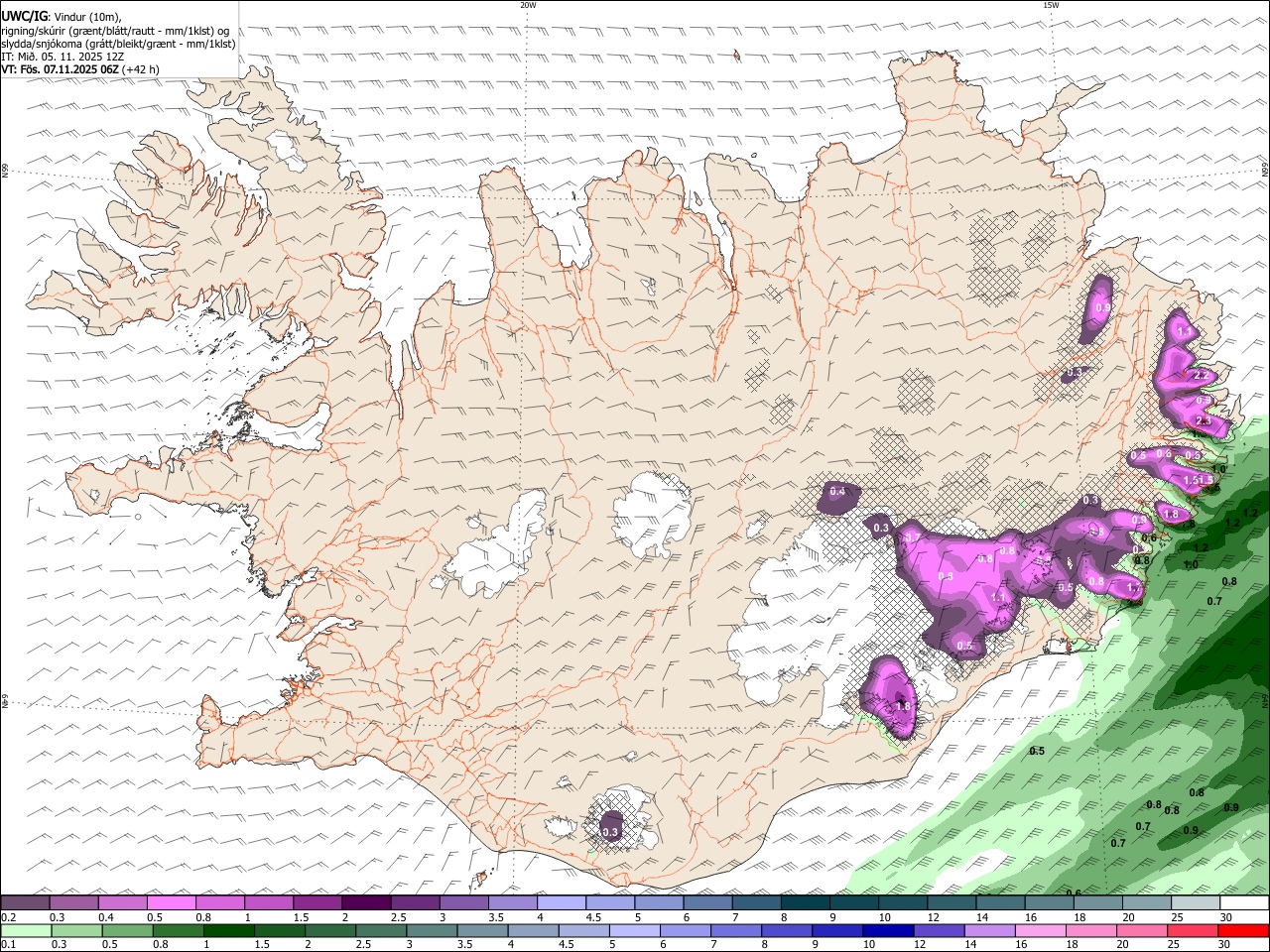Select the lower legend swatch labeled 0.3

[x=76, y=930]
